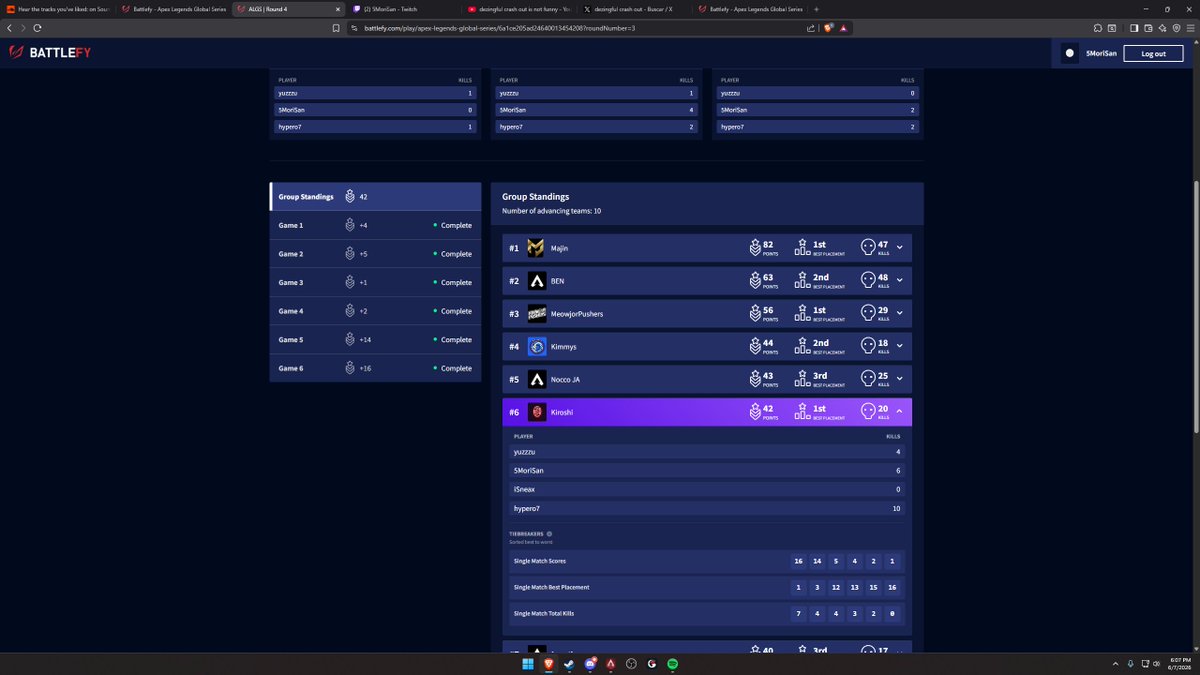Select Game 2 in the side list
Image resolution: width=1200 pixels, height=675 pixels.
[376, 254]
